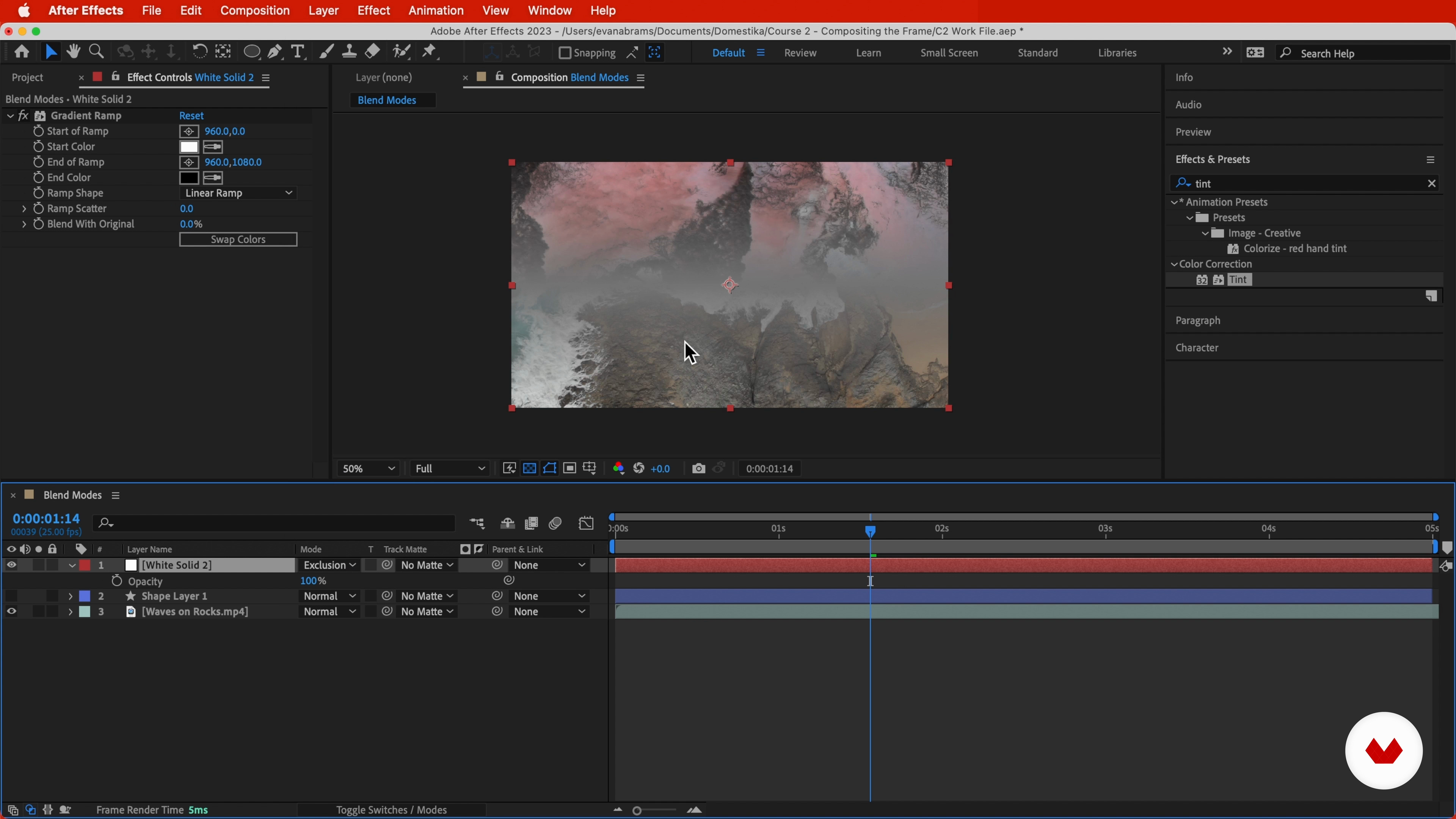Image resolution: width=1456 pixels, height=819 pixels.
Task: Show Shape Layer 1 visibility
Action: click(11, 596)
